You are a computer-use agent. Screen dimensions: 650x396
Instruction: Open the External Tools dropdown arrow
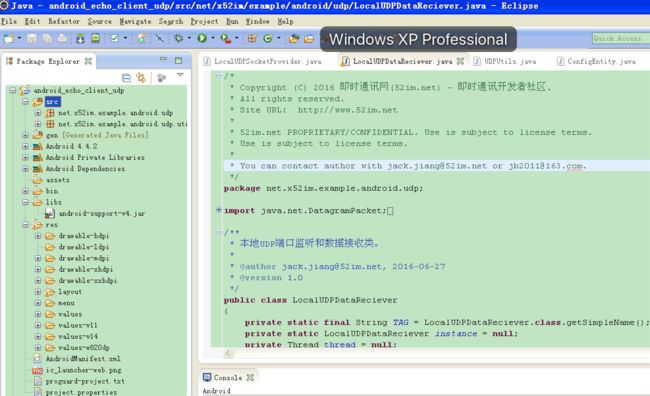(x=237, y=39)
